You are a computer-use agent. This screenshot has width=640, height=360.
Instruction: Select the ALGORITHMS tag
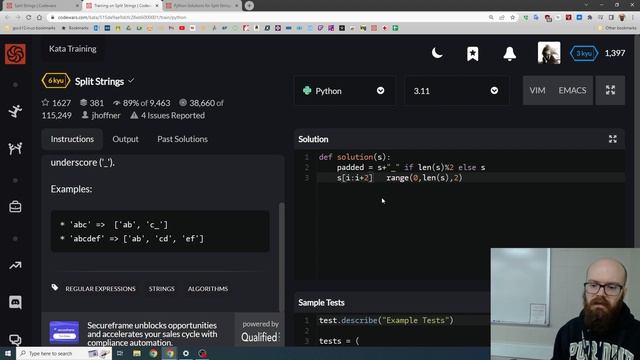point(208,289)
